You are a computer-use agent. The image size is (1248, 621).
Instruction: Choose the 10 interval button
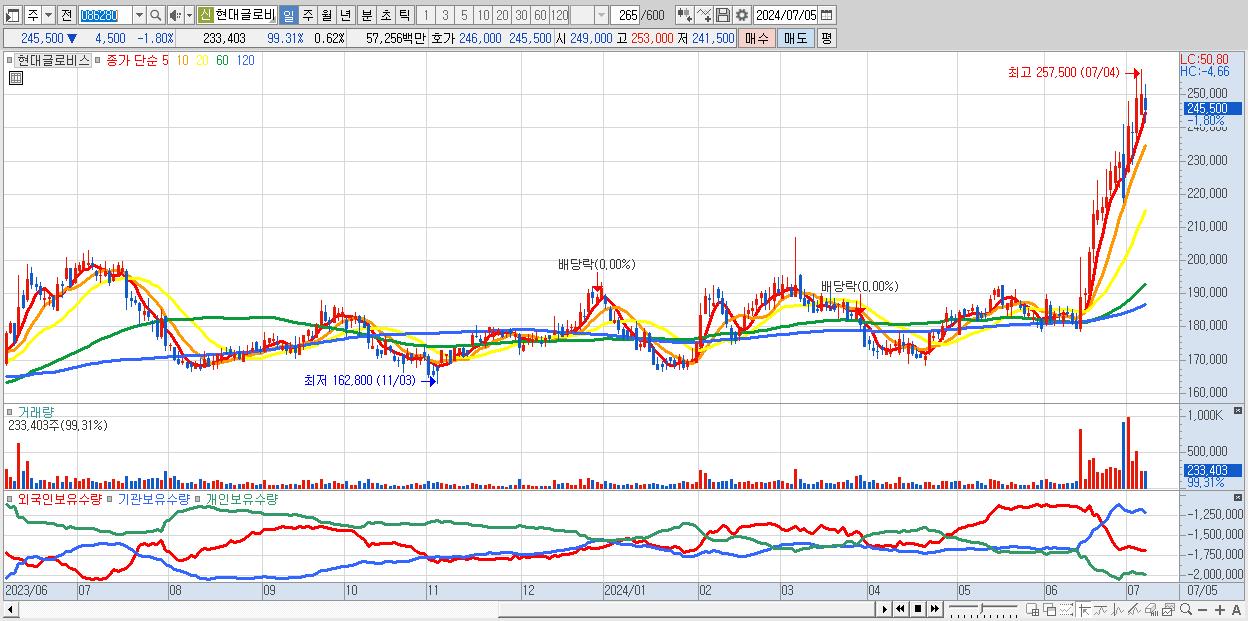coord(483,15)
